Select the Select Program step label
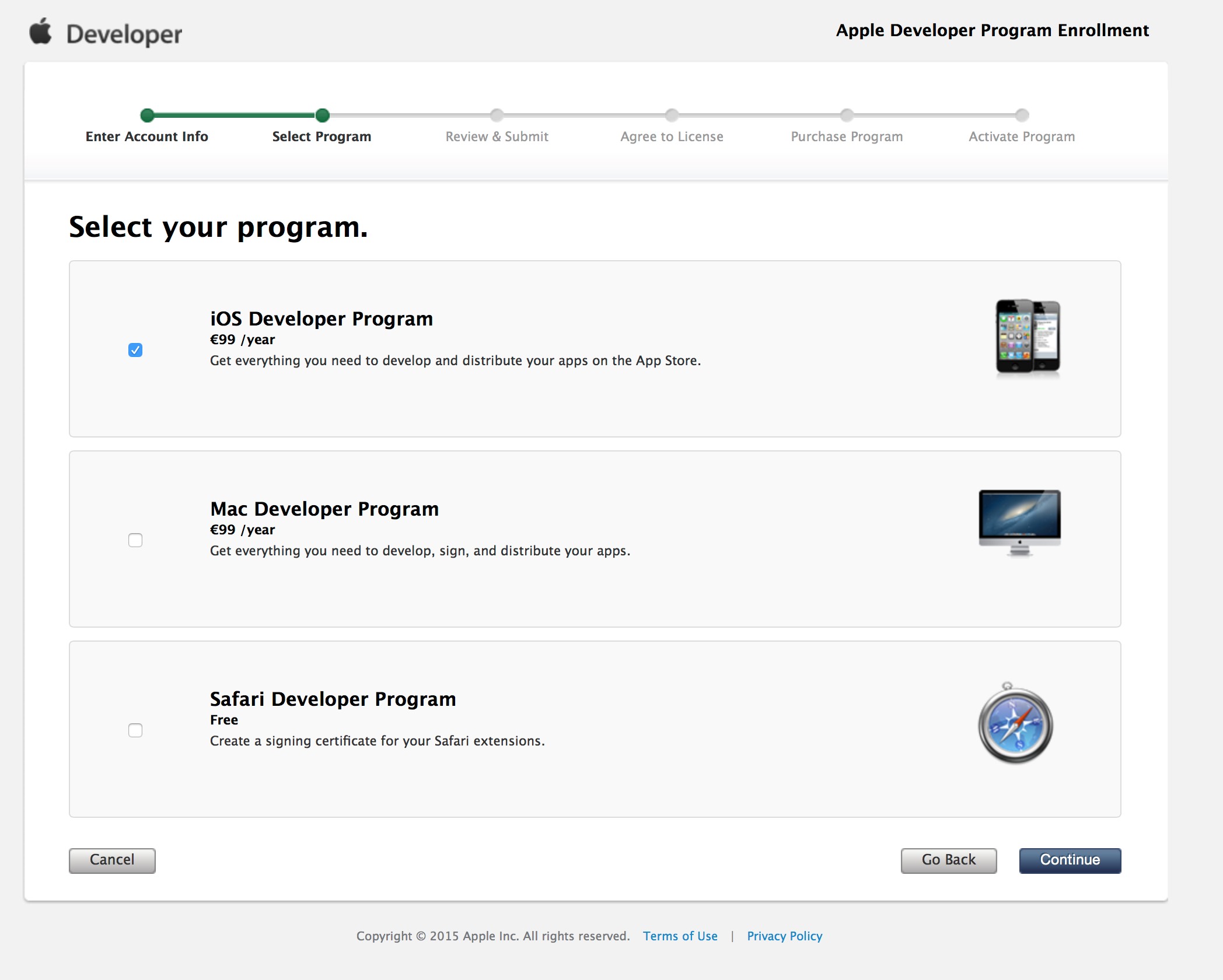 [322, 136]
